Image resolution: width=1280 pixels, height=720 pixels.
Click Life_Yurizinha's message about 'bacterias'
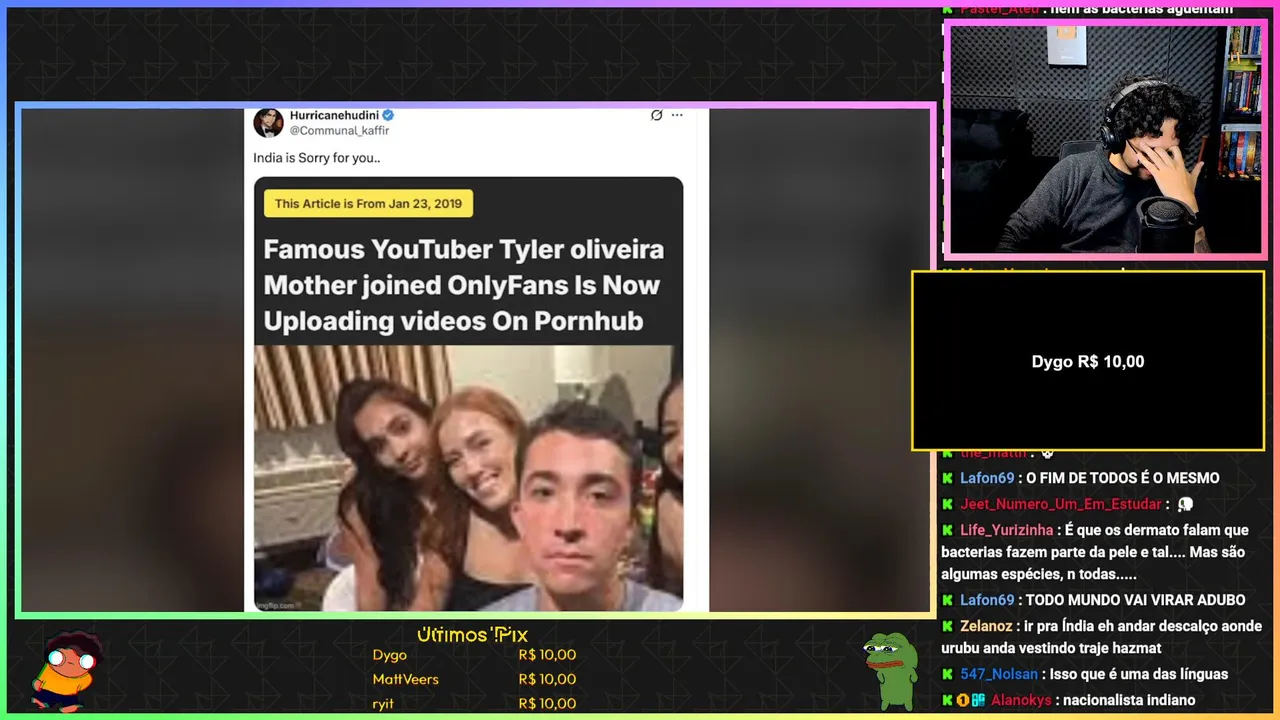click(1095, 552)
